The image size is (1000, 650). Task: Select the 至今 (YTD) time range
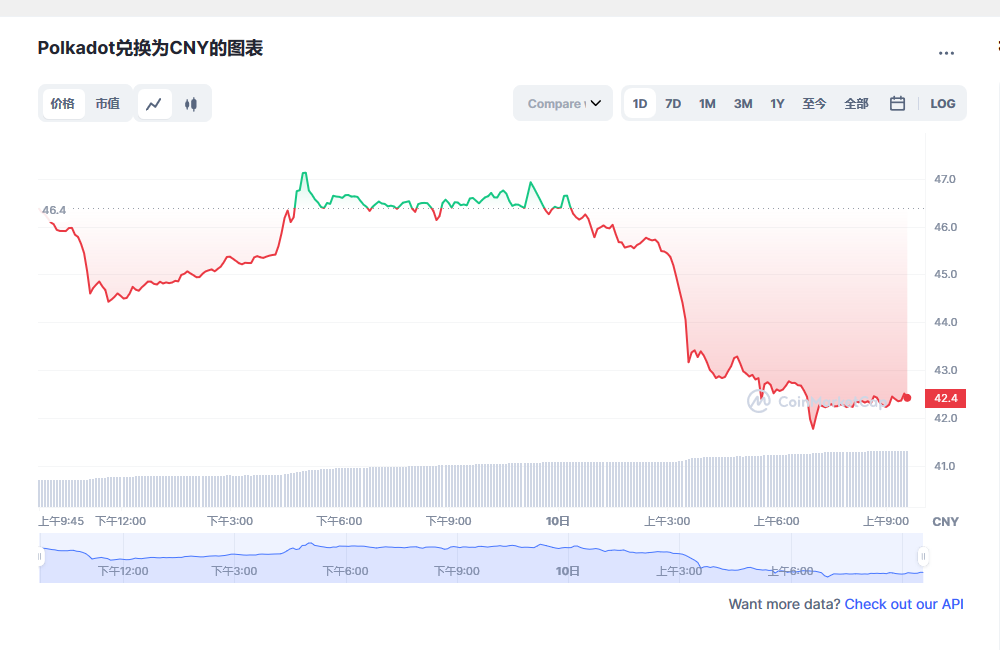pyautogui.click(x=814, y=103)
